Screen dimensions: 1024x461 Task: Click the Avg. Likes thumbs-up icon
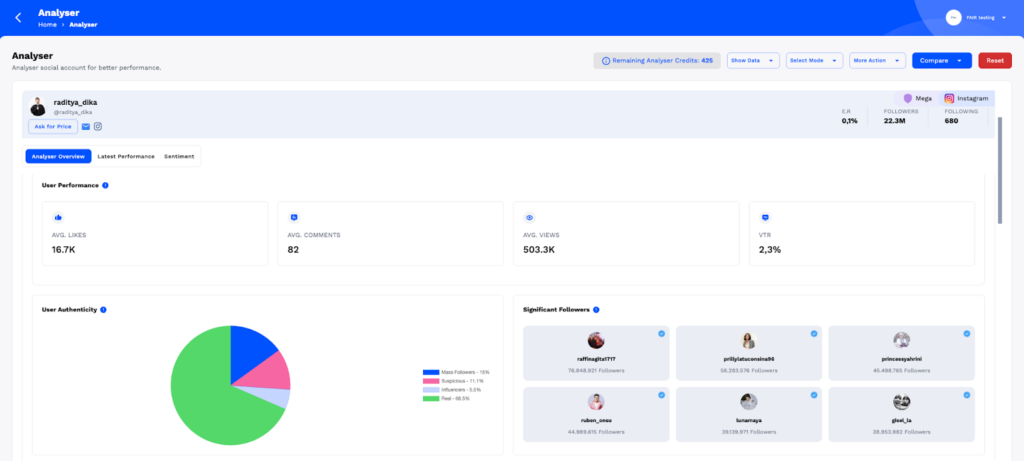click(x=58, y=217)
